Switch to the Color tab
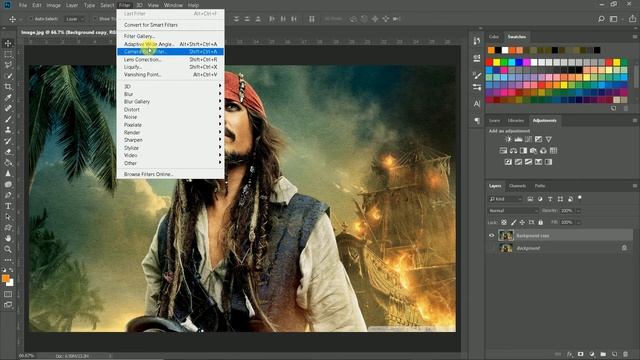The width and height of the screenshot is (640, 360). click(494, 37)
